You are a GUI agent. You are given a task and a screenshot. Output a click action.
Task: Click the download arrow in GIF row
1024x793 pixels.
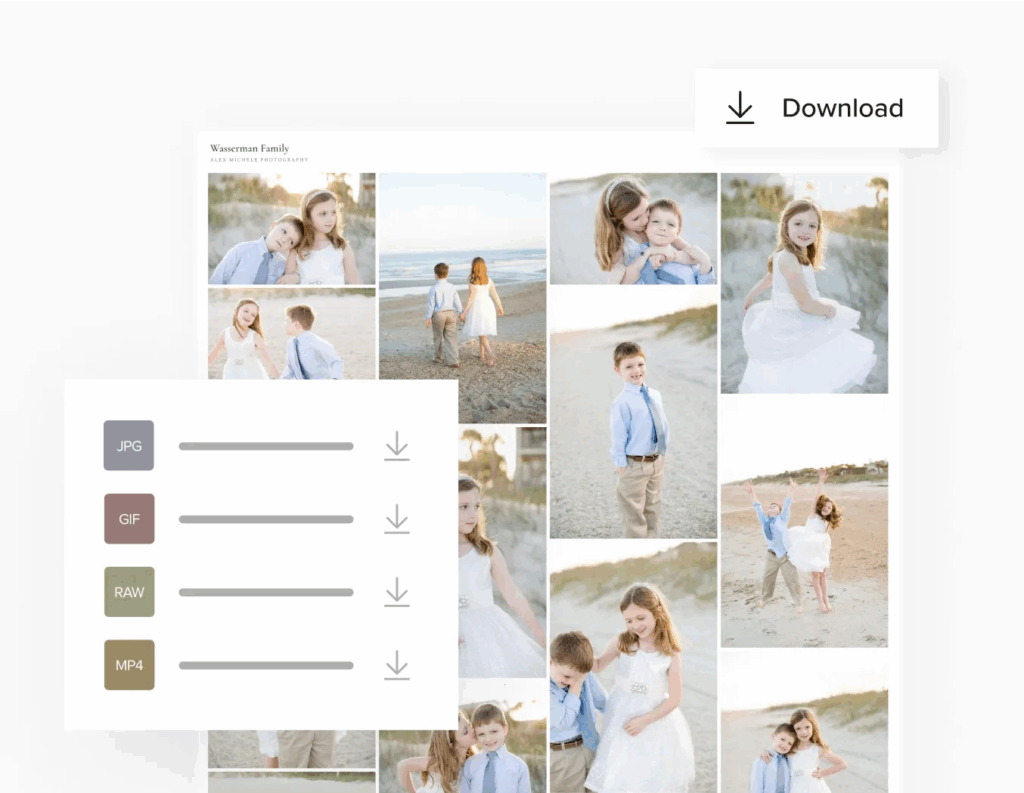tap(397, 519)
